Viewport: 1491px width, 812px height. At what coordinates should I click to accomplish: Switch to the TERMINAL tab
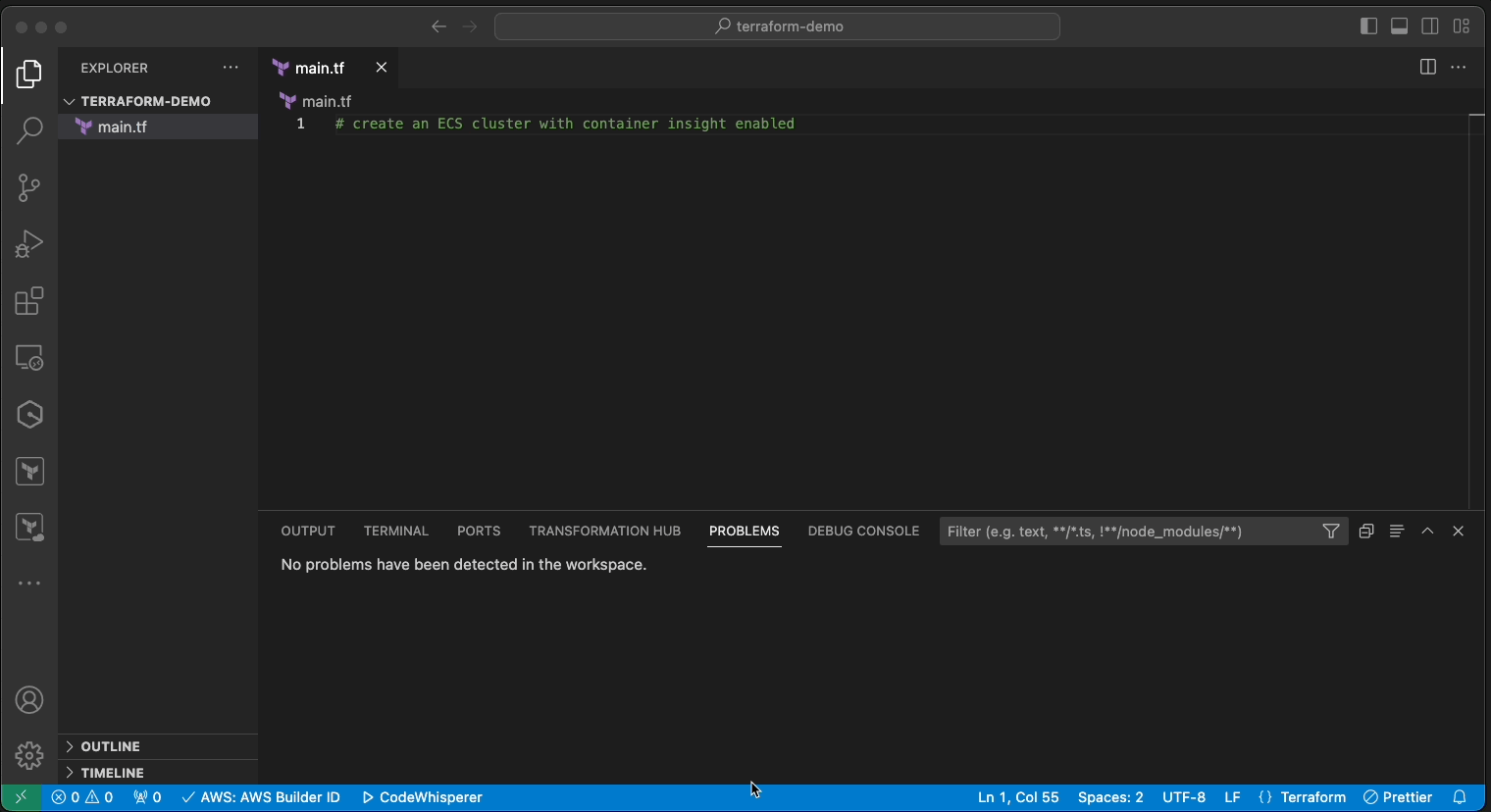pos(395,531)
